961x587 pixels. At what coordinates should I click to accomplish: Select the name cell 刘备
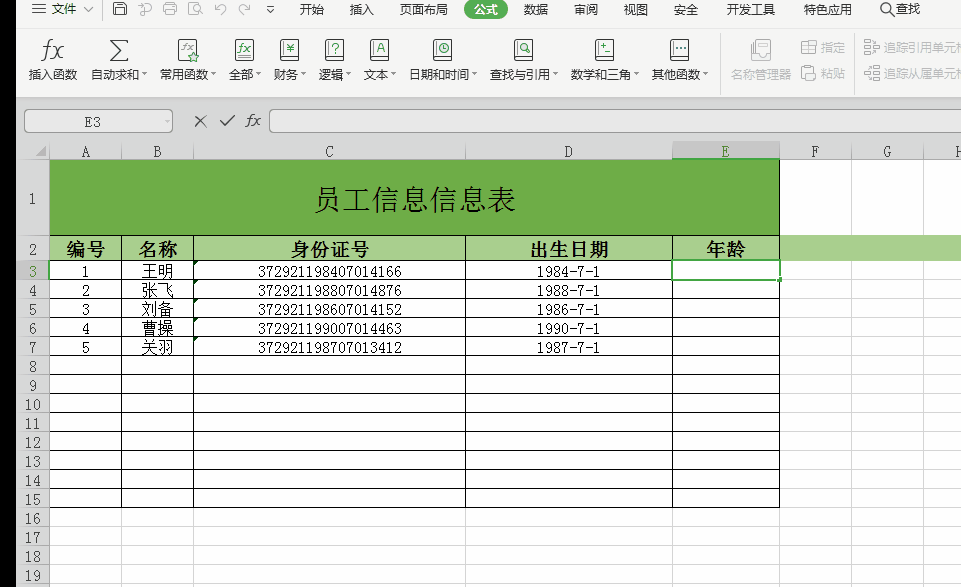point(158,309)
